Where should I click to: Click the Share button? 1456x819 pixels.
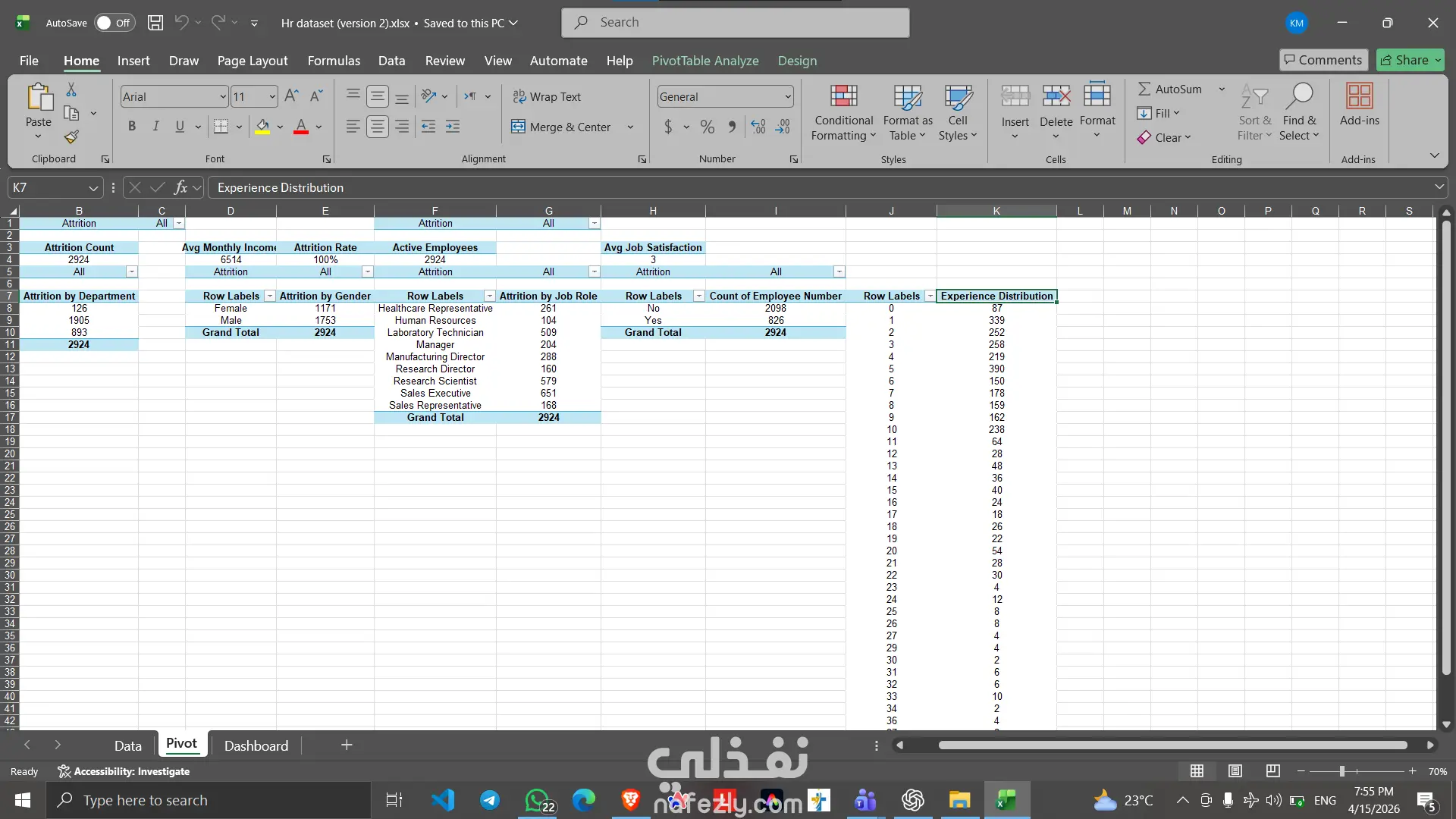[1404, 60]
